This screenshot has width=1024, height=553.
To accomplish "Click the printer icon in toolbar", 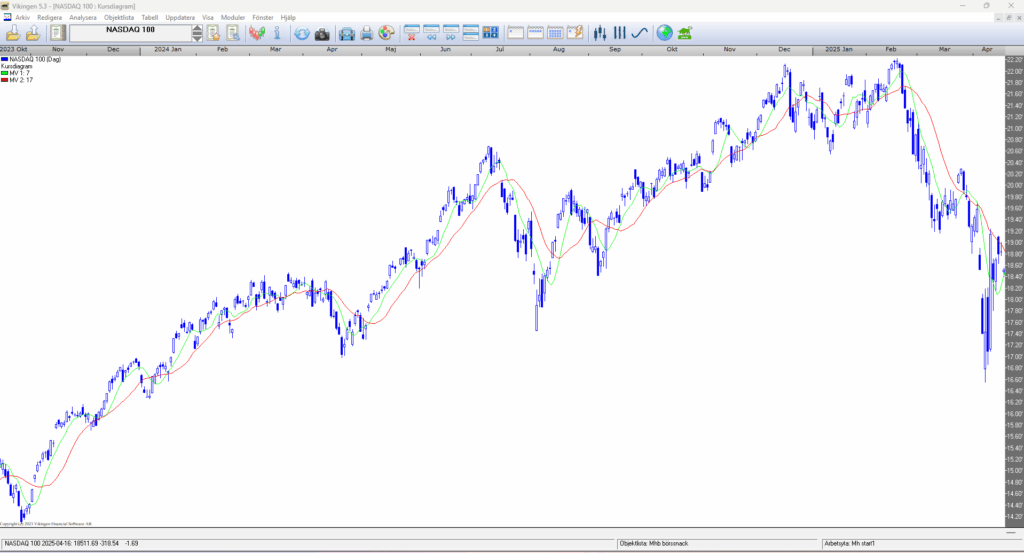I will coord(367,33).
